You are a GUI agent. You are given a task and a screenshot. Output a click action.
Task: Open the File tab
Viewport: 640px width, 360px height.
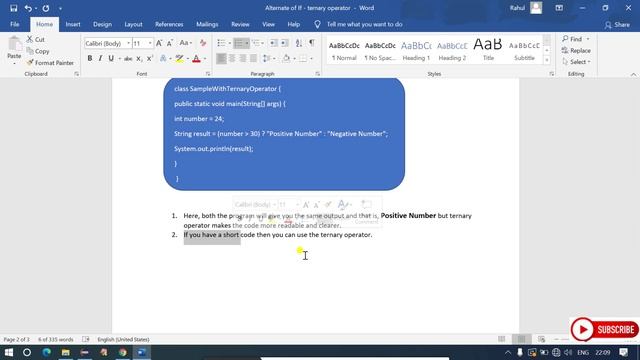[15, 24]
